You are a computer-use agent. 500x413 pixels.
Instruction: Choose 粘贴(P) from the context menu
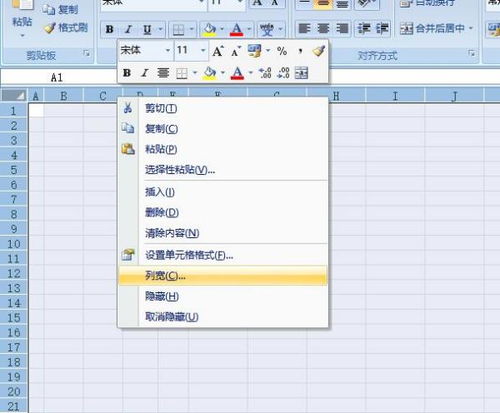coord(223,149)
